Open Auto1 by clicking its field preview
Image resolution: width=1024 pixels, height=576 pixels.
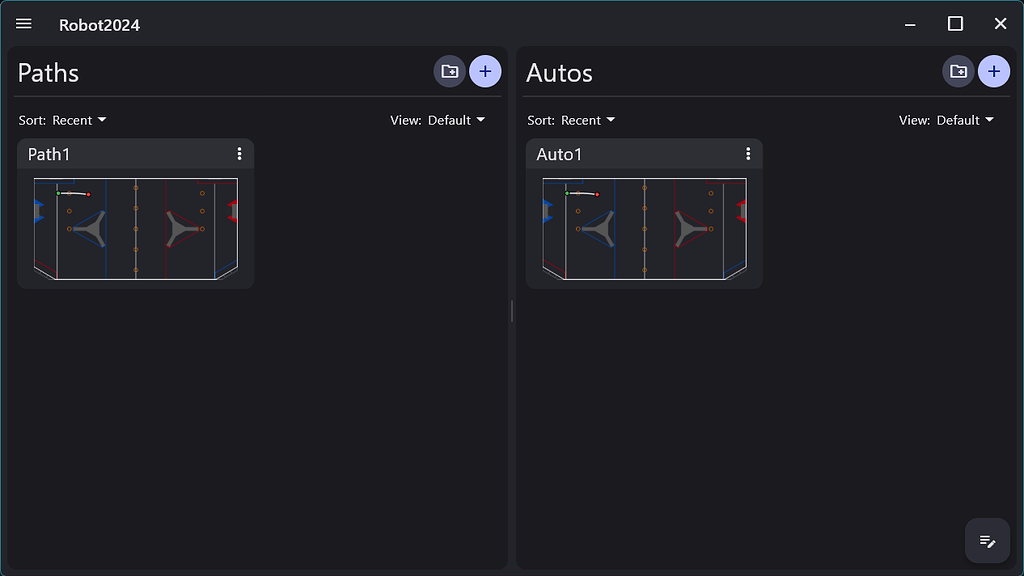coord(644,228)
